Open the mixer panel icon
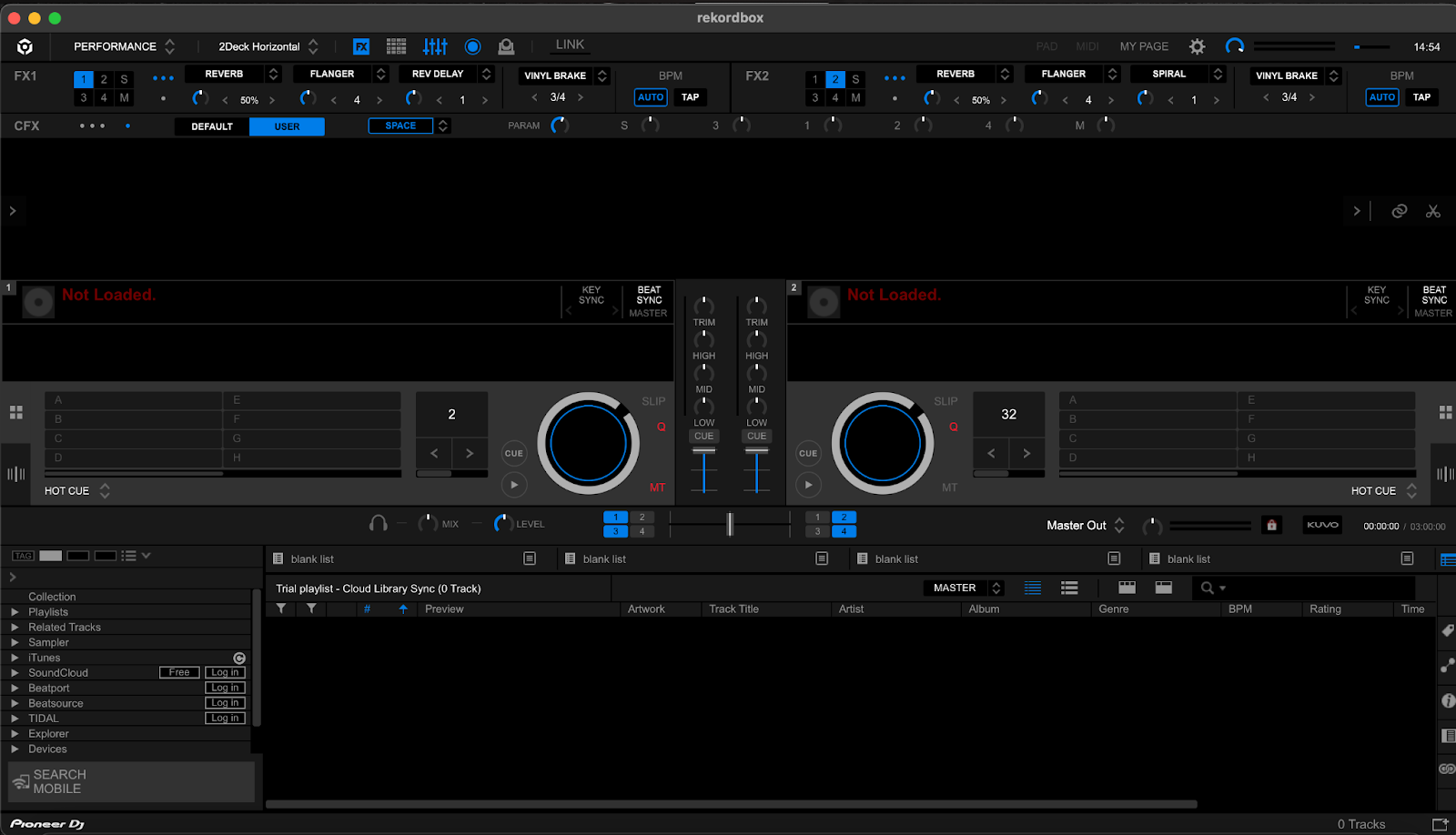The image size is (1456, 835). (435, 46)
